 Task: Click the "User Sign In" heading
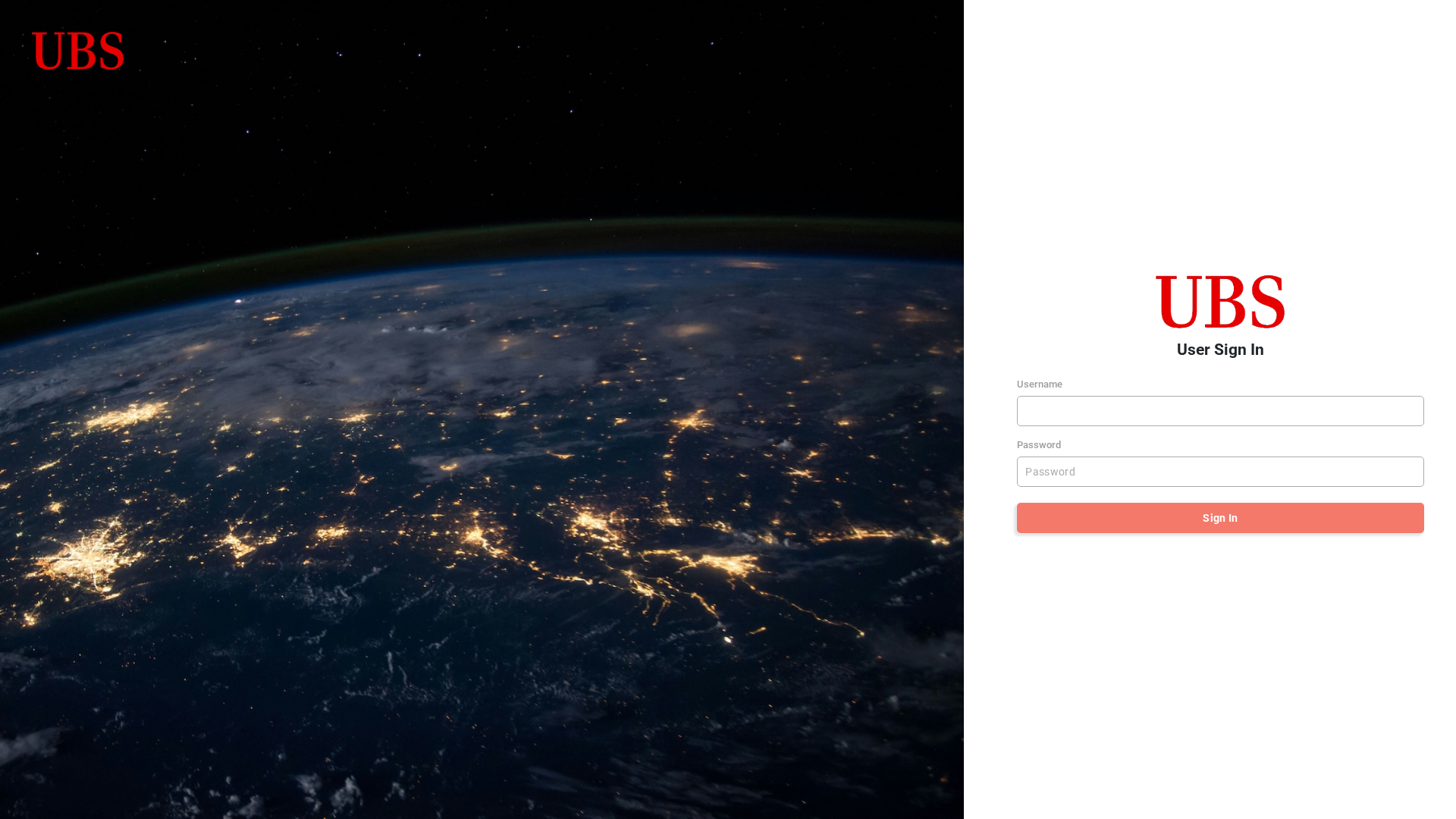pyautogui.click(x=1220, y=350)
